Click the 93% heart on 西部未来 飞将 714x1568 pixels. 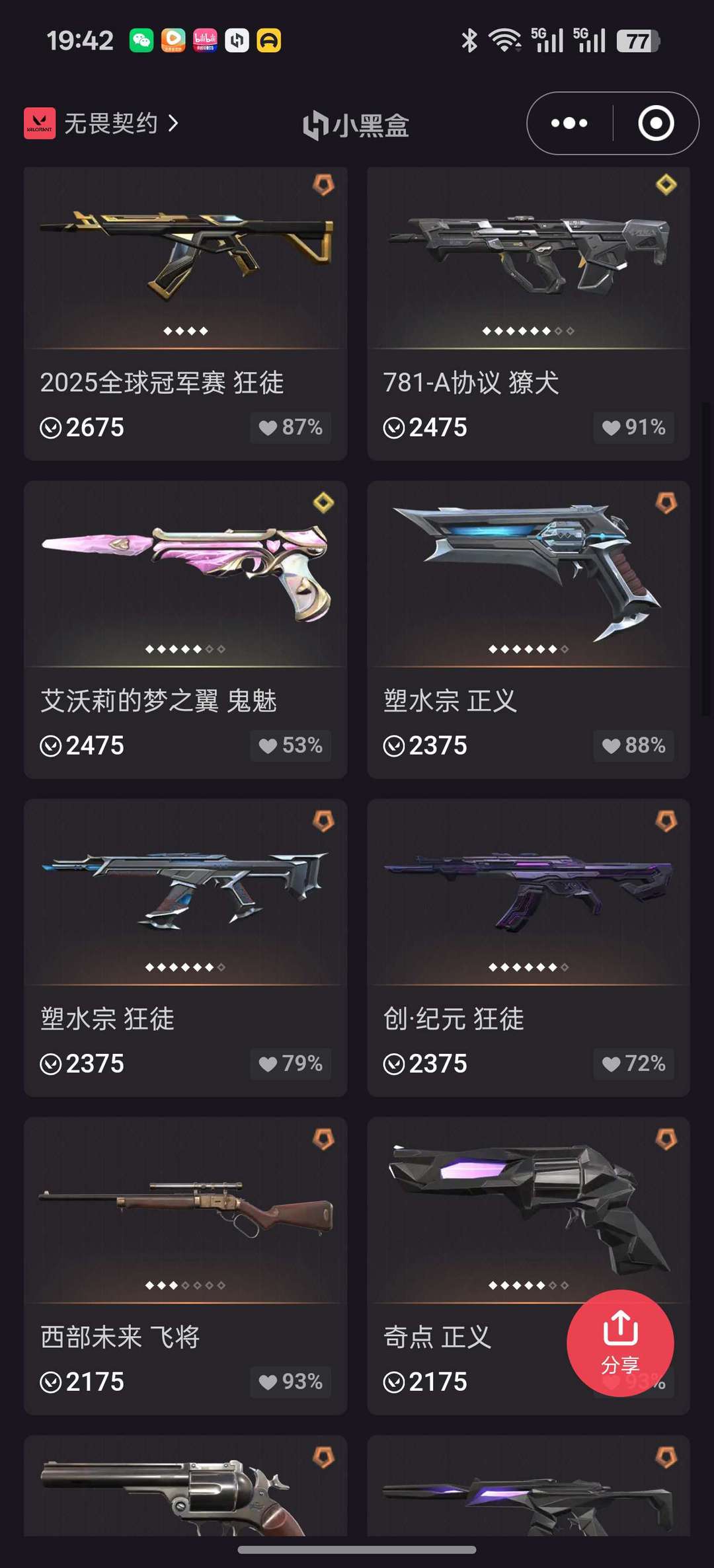coord(290,1382)
